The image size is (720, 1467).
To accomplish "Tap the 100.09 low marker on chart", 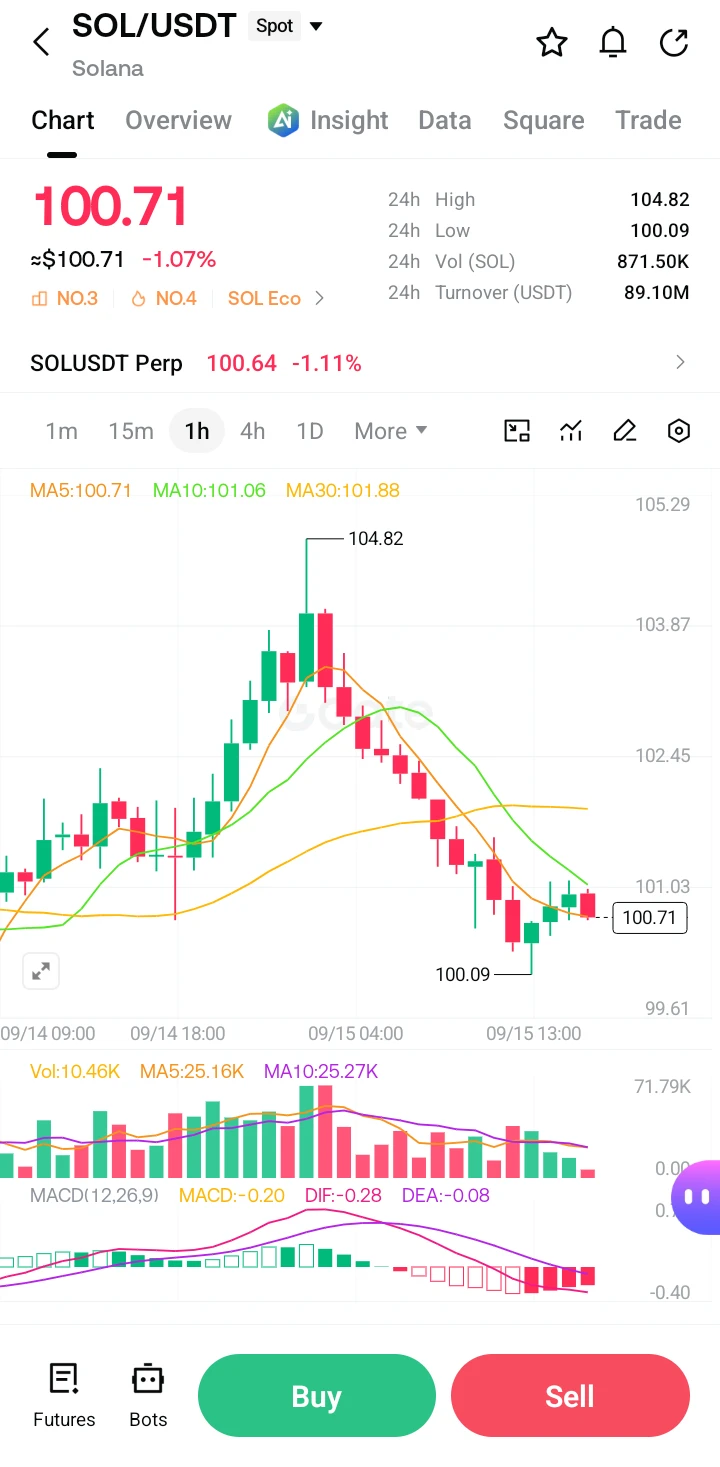I will click(463, 974).
